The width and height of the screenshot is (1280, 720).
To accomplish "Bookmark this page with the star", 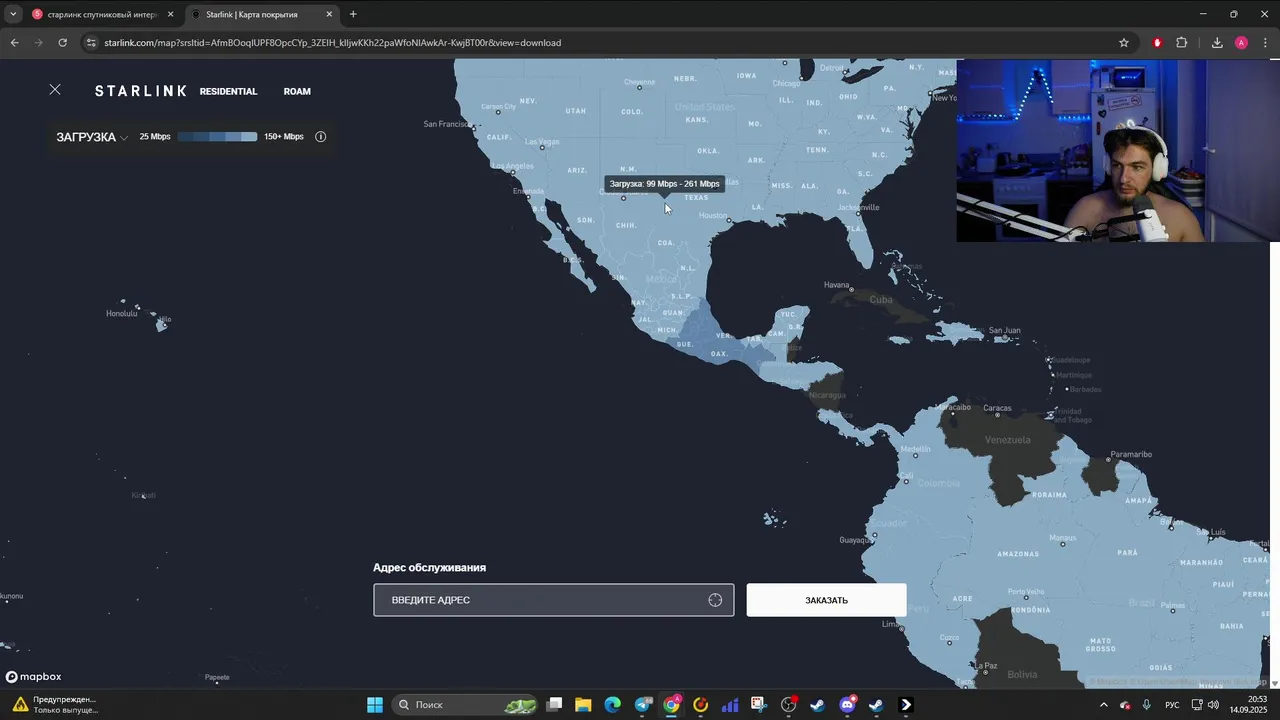I will pos(1124,43).
